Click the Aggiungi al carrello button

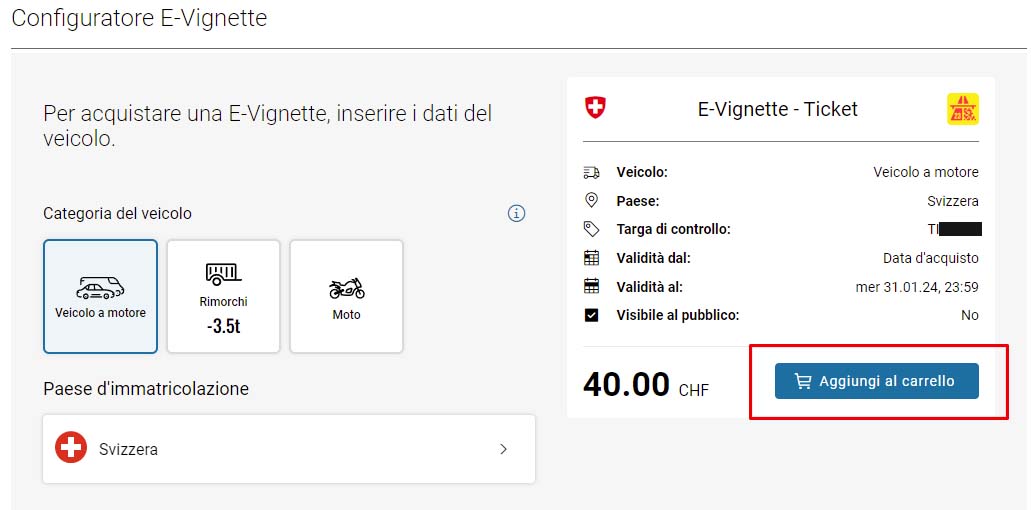click(x=876, y=381)
